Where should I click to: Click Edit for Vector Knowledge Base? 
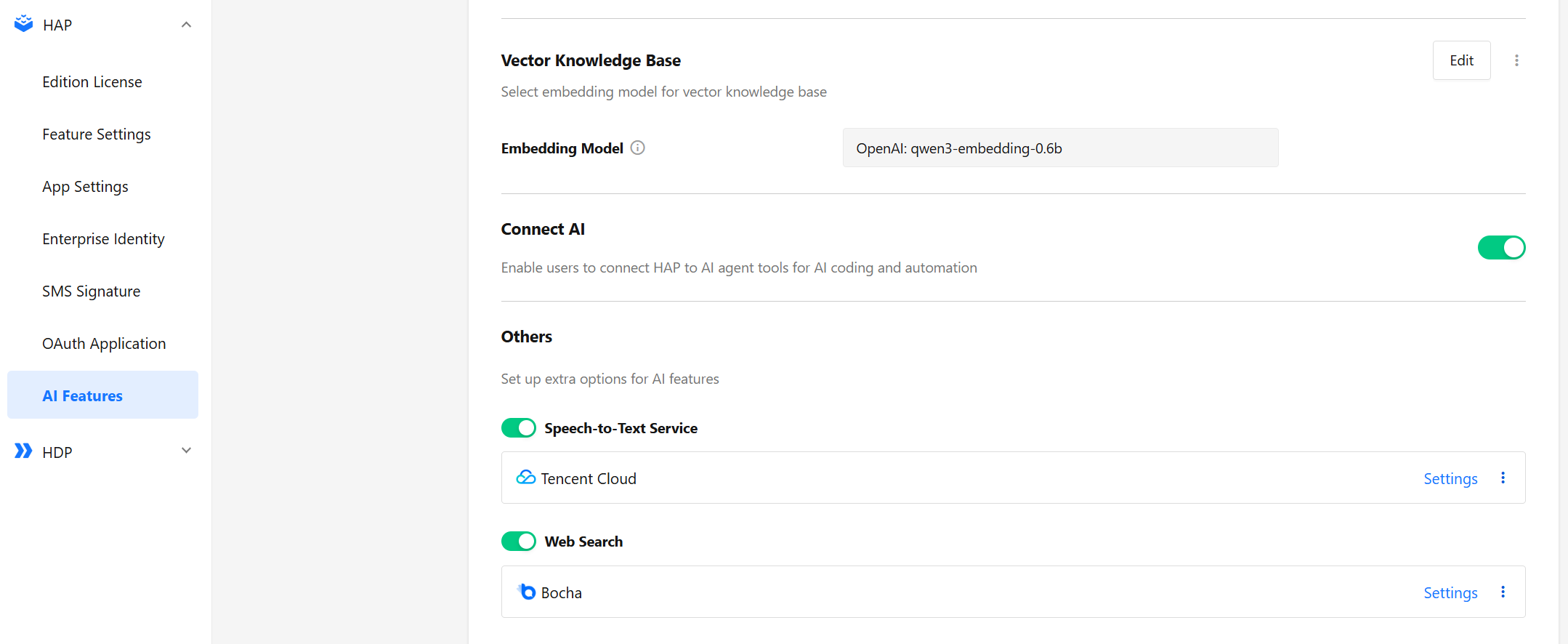[1461, 60]
